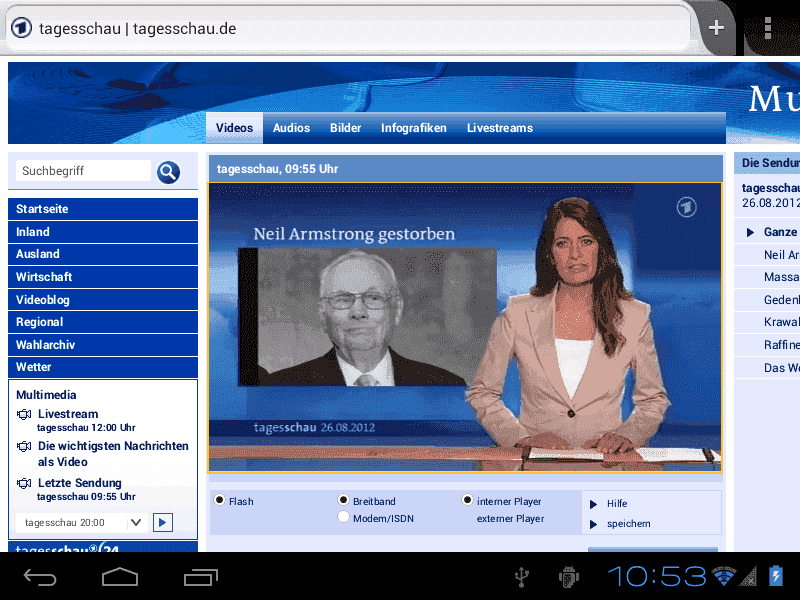Viewport: 800px width, 600px height.
Task: Select the Modem/ISDN radio button
Action: 343,517
